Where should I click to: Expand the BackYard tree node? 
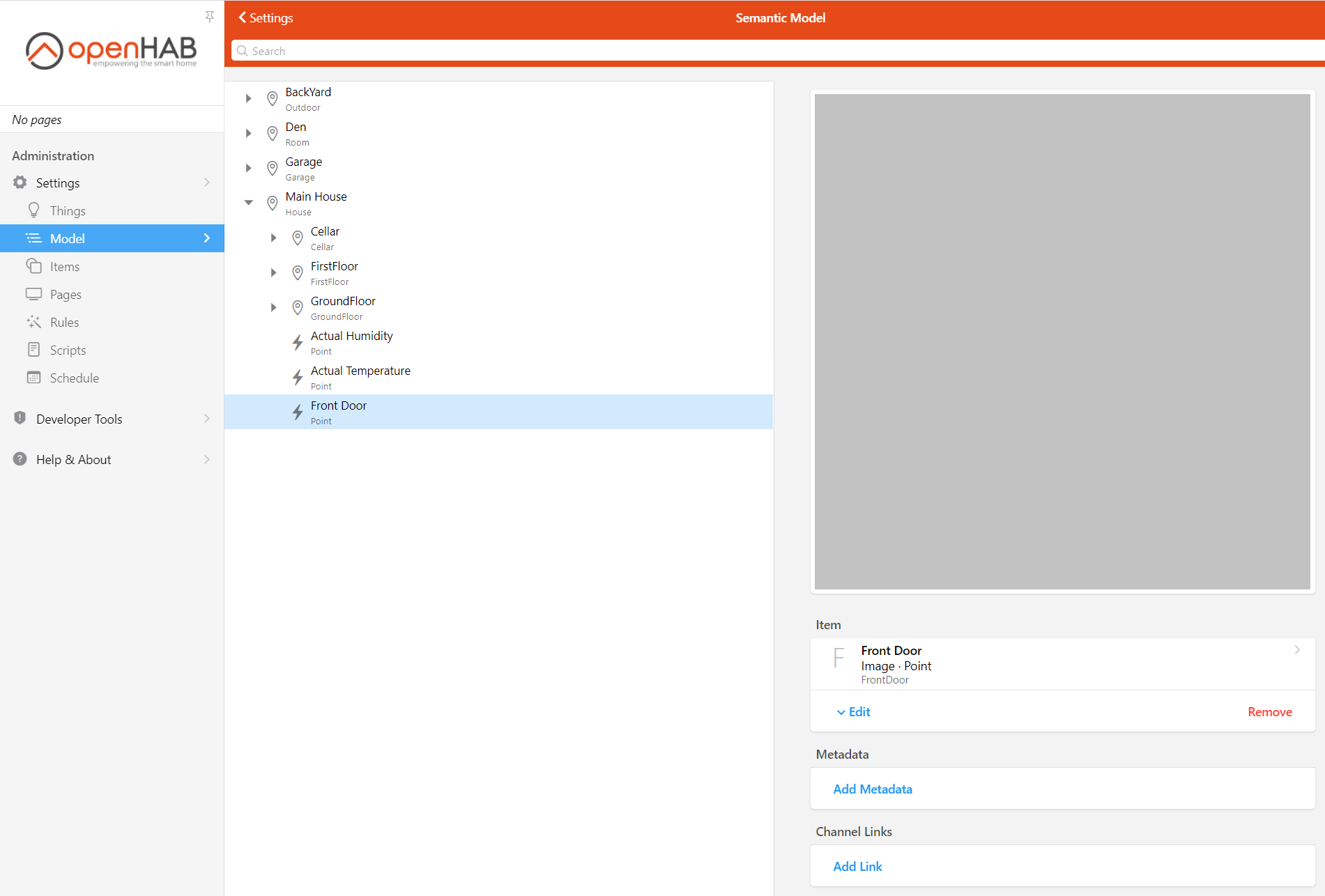coord(249,99)
